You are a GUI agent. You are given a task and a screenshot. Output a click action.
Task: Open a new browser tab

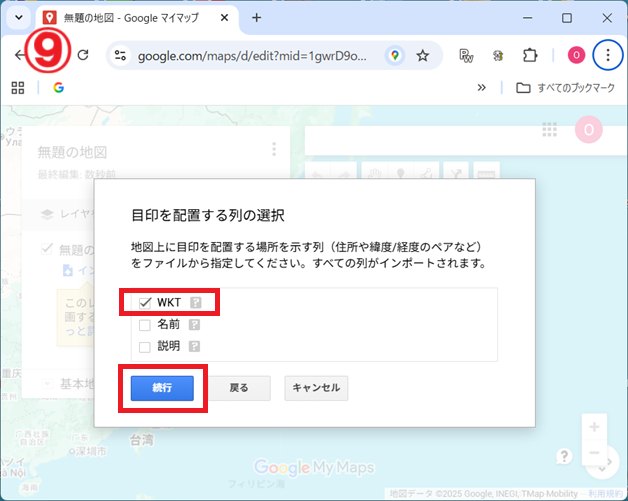[257, 18]
